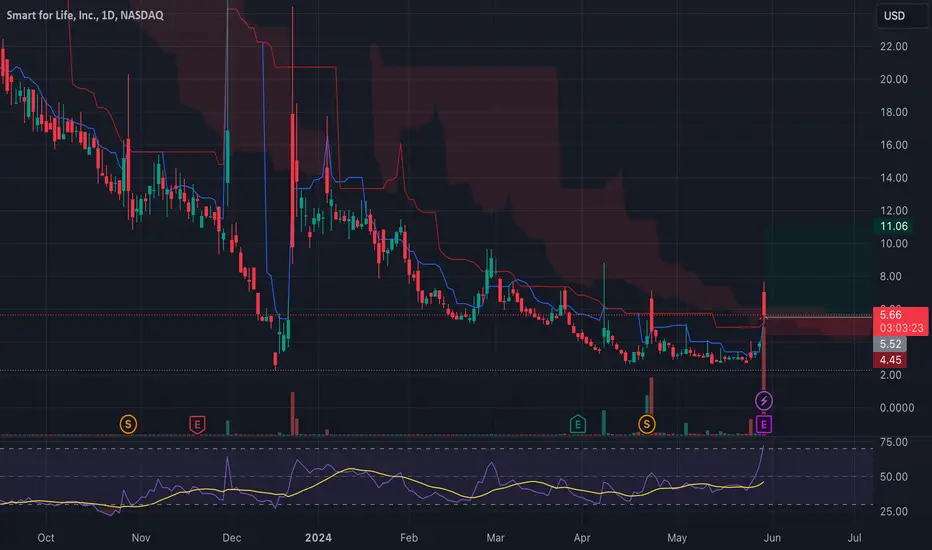Click the 14.00 price axis label
Viewport: 932px width, 550px height.
[x=894, y=177]
